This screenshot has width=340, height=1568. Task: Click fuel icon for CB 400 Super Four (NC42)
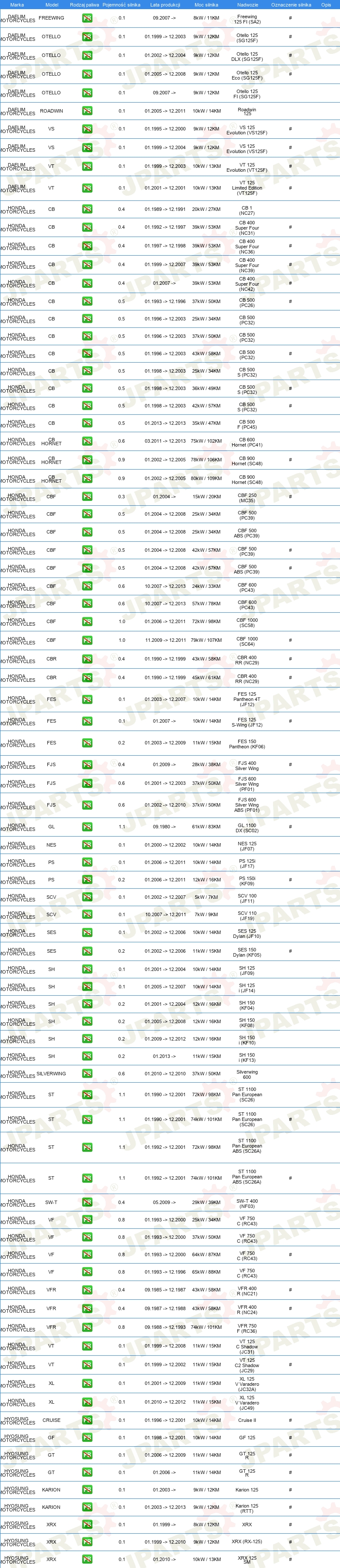(87, 283)
